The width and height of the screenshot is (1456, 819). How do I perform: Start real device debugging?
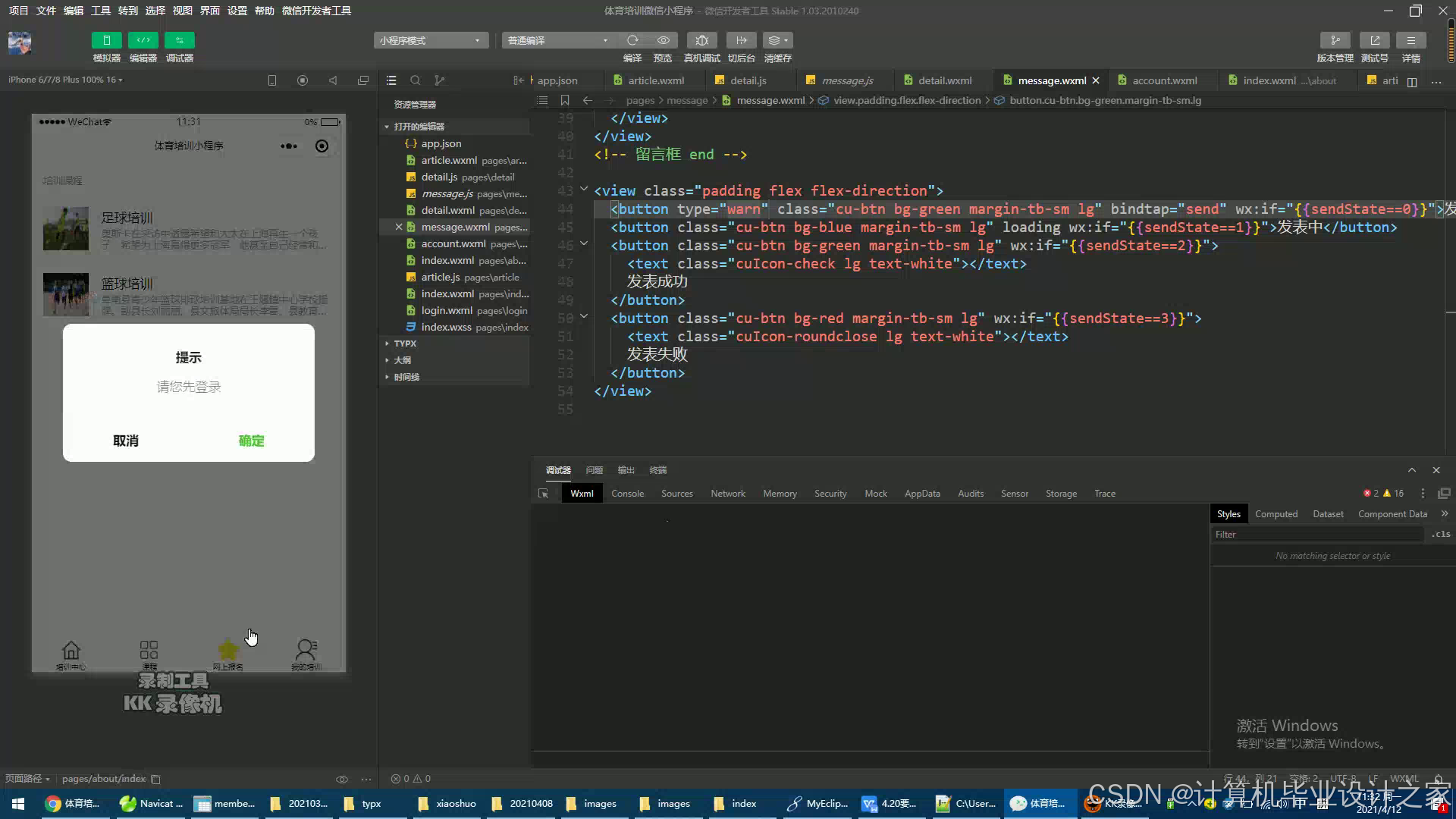(701, 40)
